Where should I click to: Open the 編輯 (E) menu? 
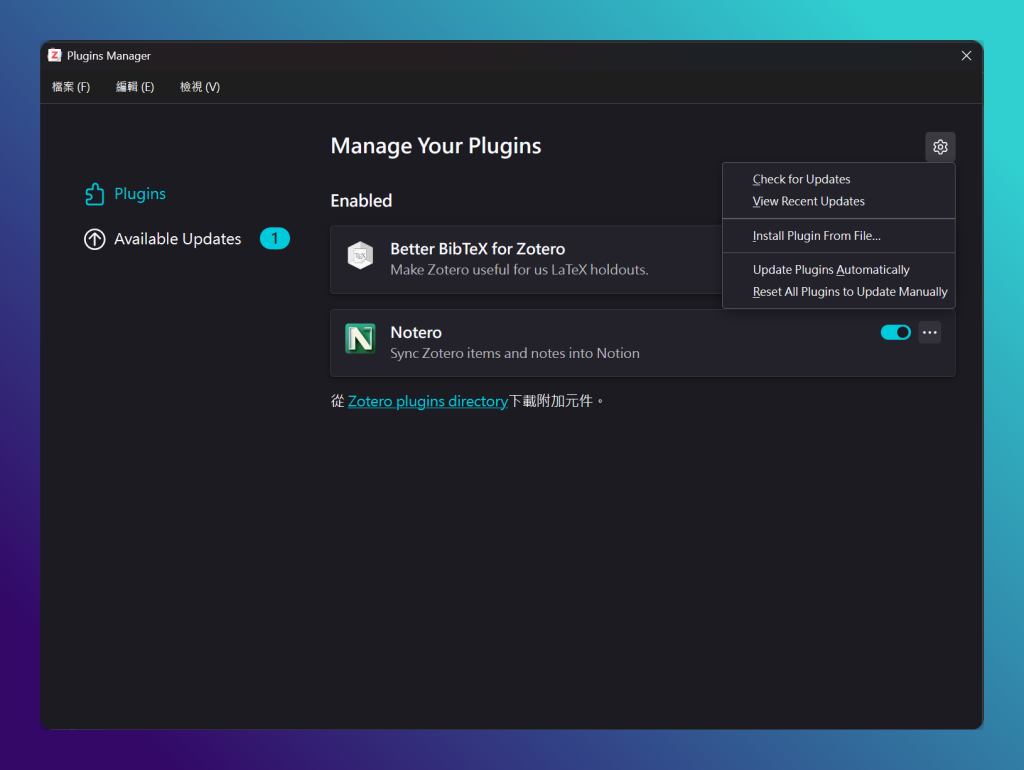tap(135, 87)
